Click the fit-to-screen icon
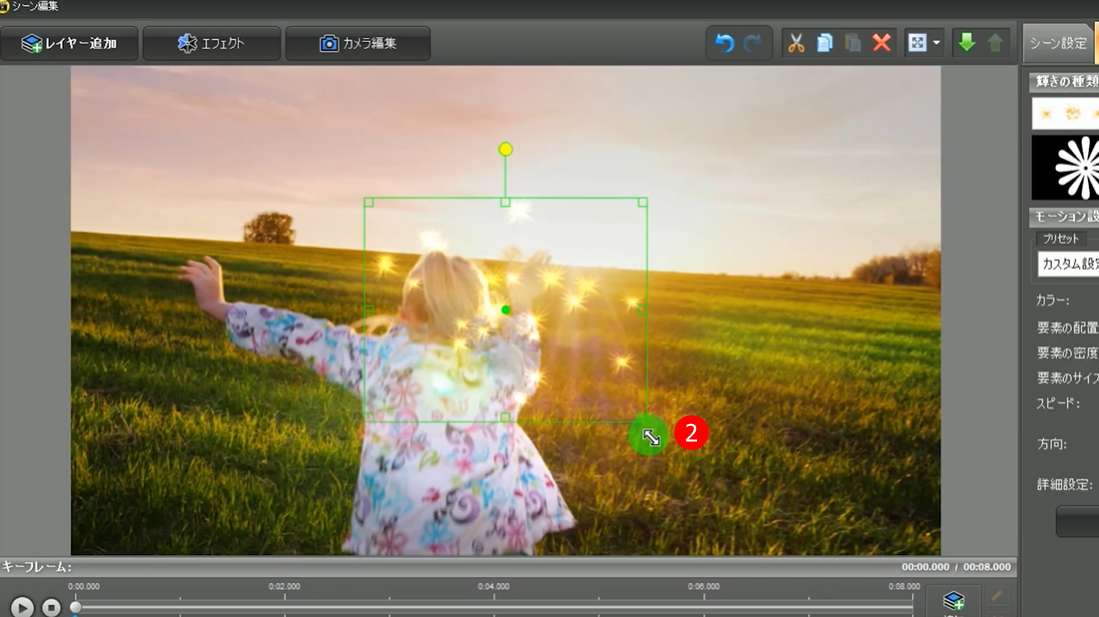 [x=917, y=43]
